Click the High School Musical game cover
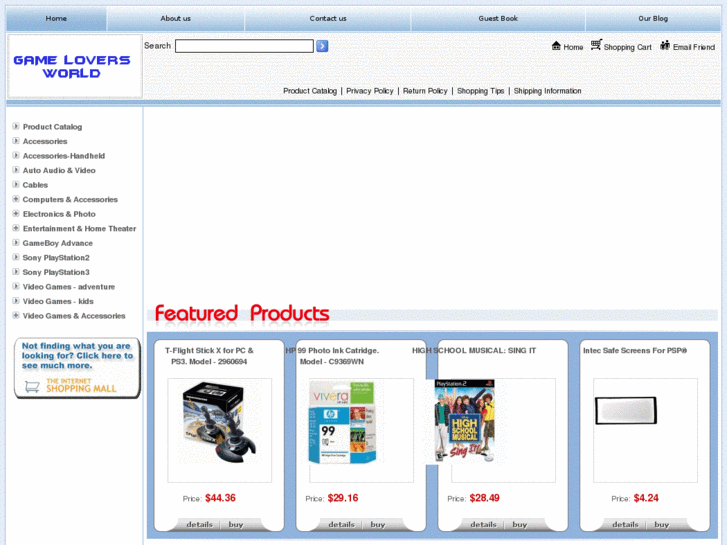This screenshot has height=545, width=727. pyautogui.click(x=465, y=421)
